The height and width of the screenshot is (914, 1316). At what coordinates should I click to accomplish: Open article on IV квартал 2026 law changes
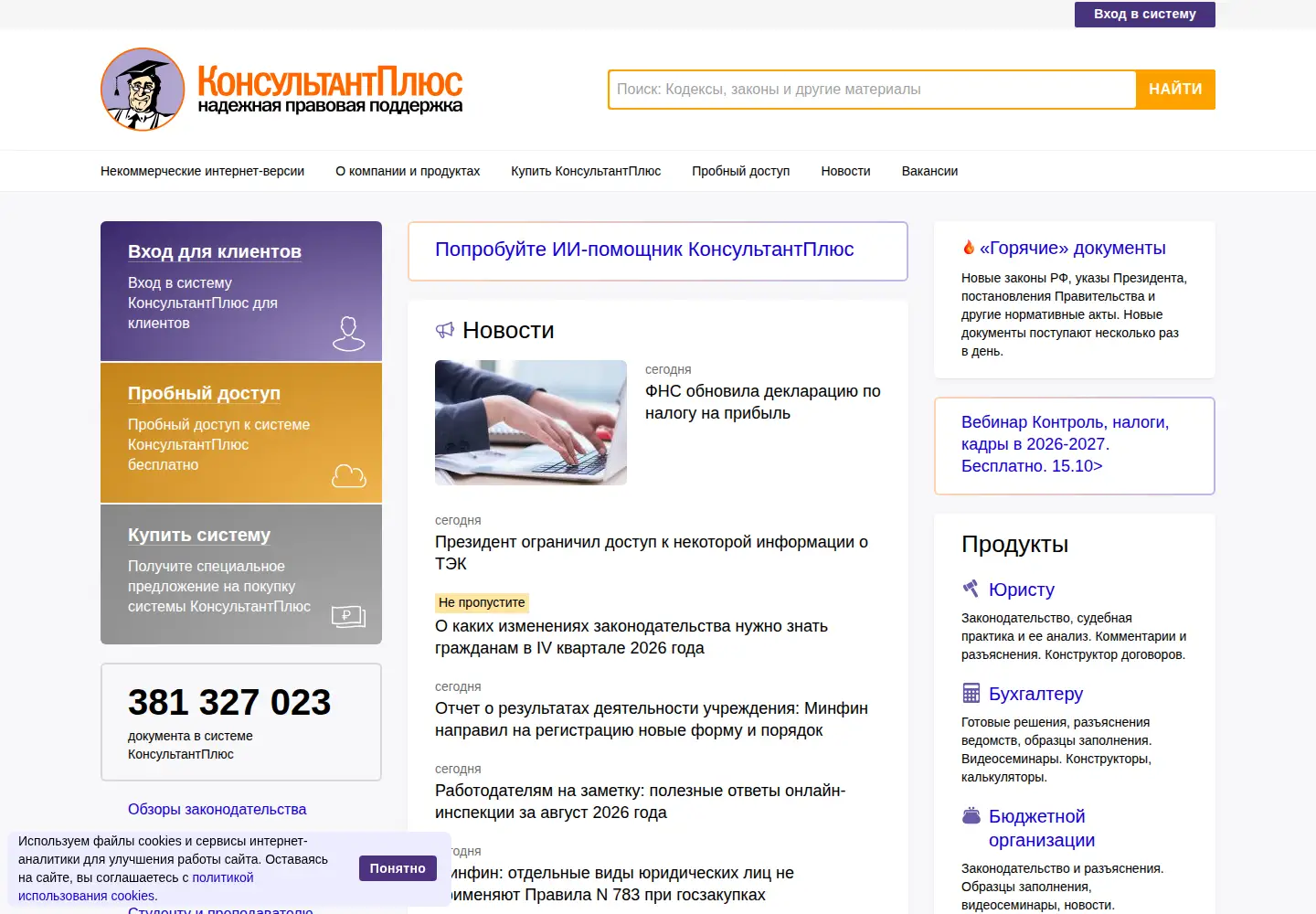631,637
